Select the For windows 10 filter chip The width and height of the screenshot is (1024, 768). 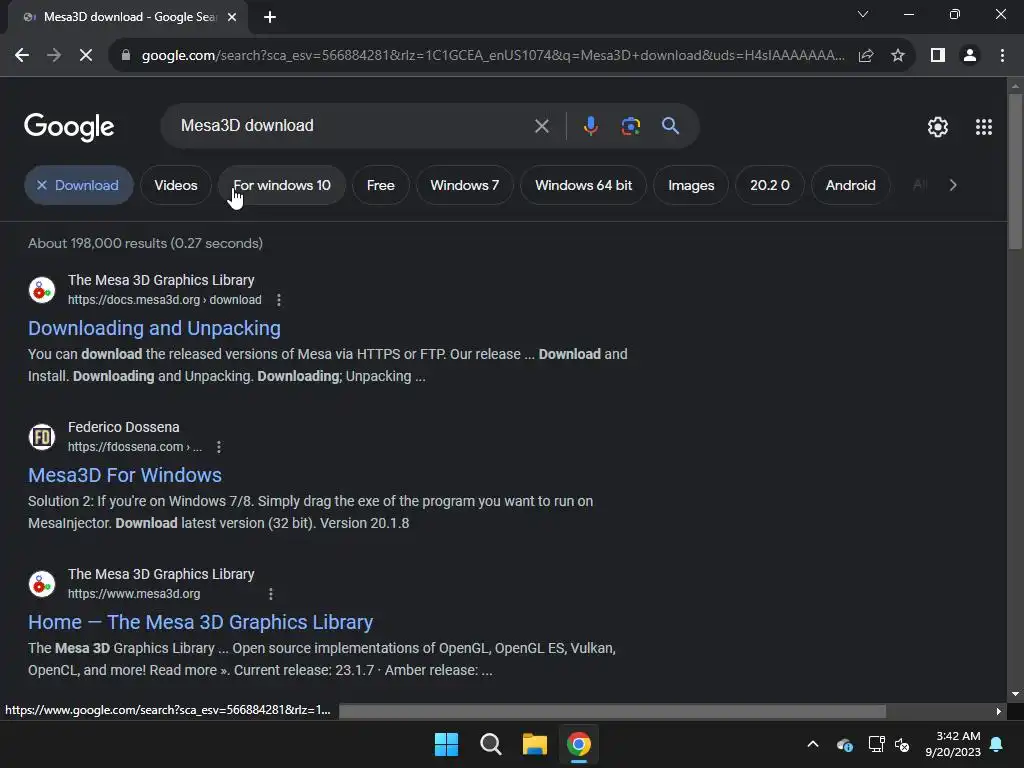pos(282,185)
